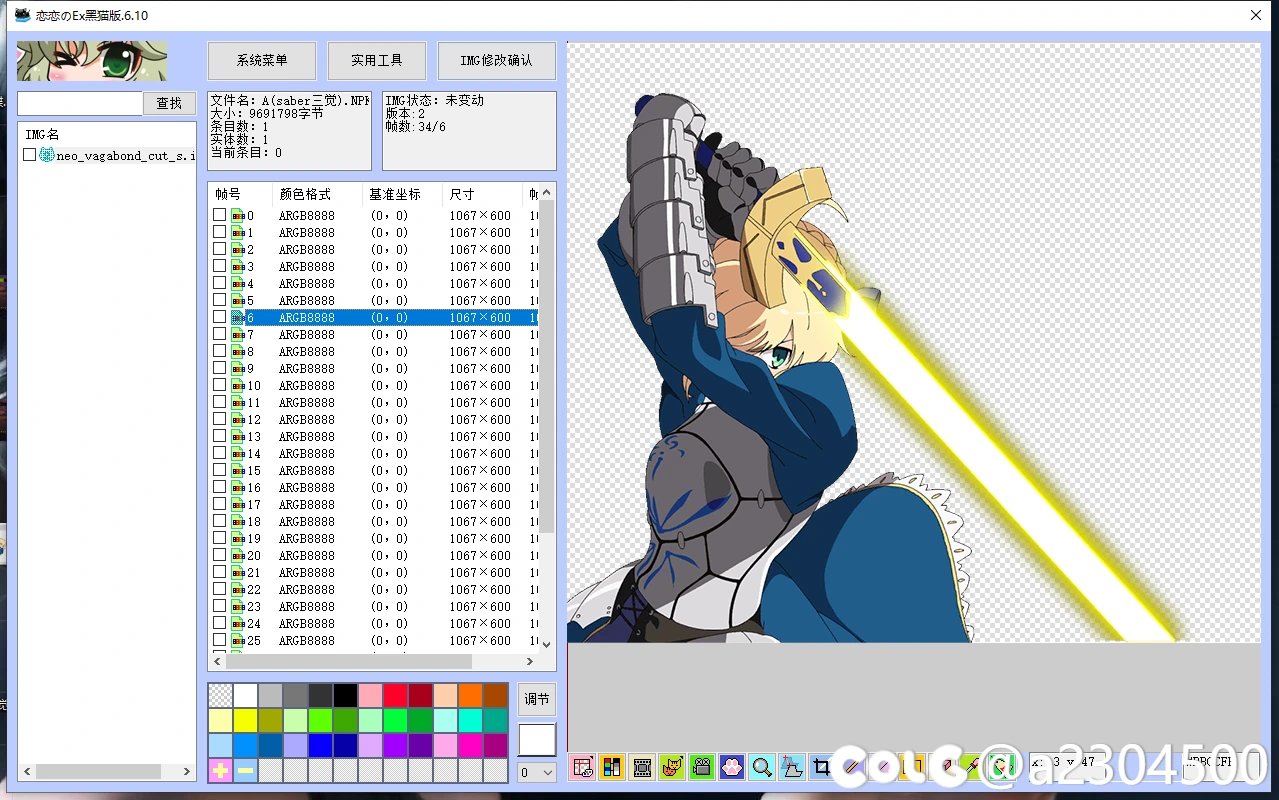Click frame list horizontal scroll left arrow
This screenshot has height=800, width=1279.
coord(217,661)
